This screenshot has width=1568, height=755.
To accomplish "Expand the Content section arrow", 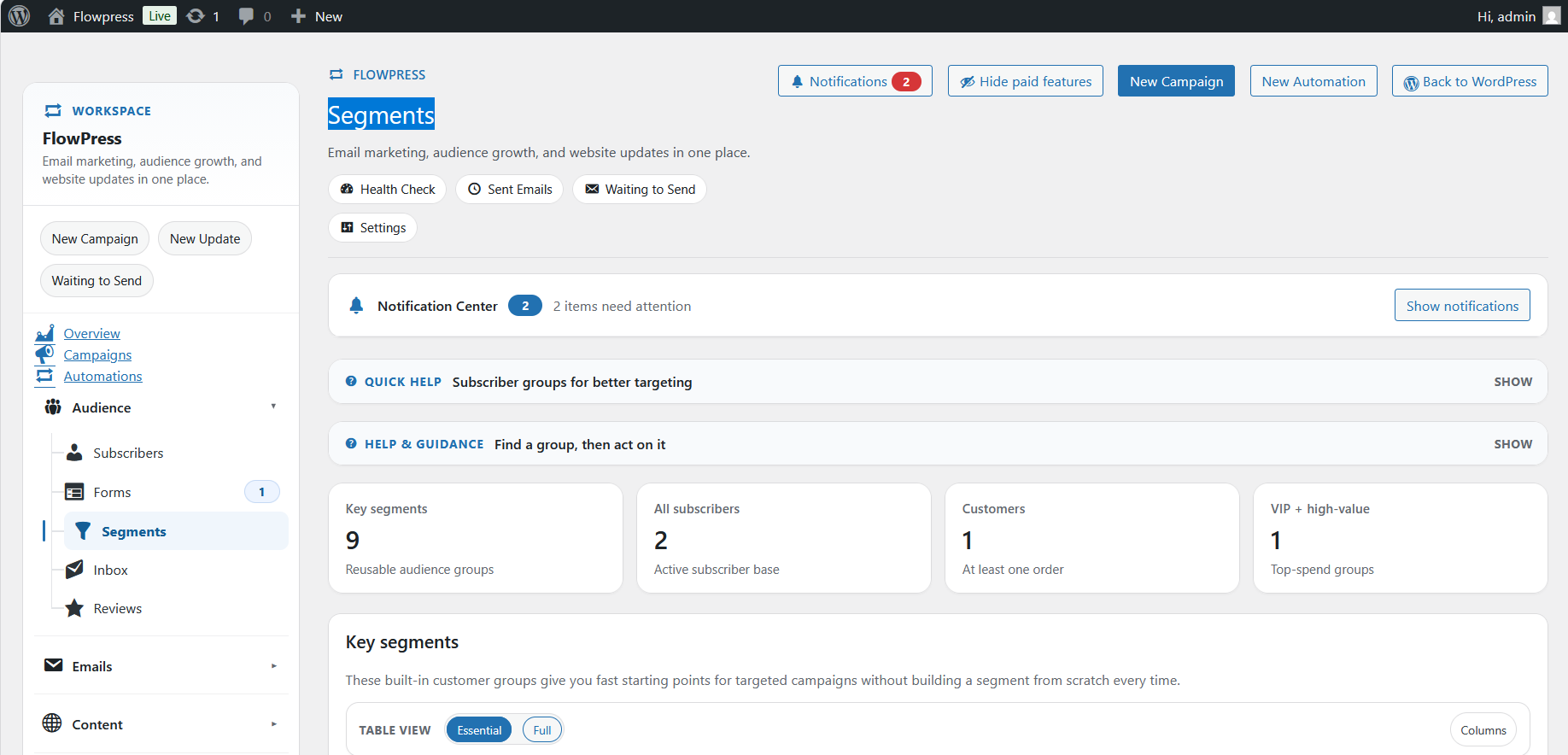I will click(273, 724).
